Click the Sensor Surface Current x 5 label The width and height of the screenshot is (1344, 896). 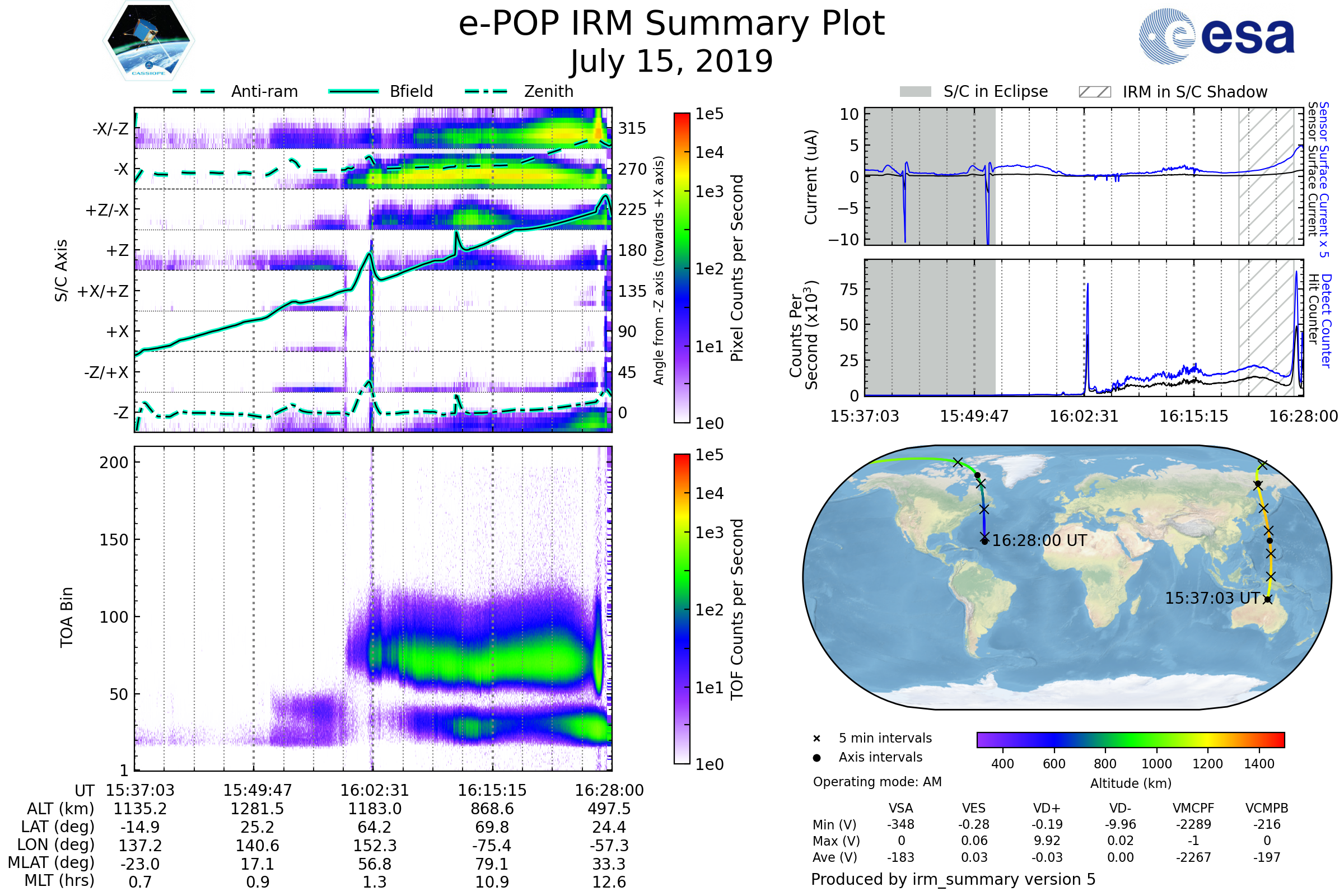tap(1324, 179)
